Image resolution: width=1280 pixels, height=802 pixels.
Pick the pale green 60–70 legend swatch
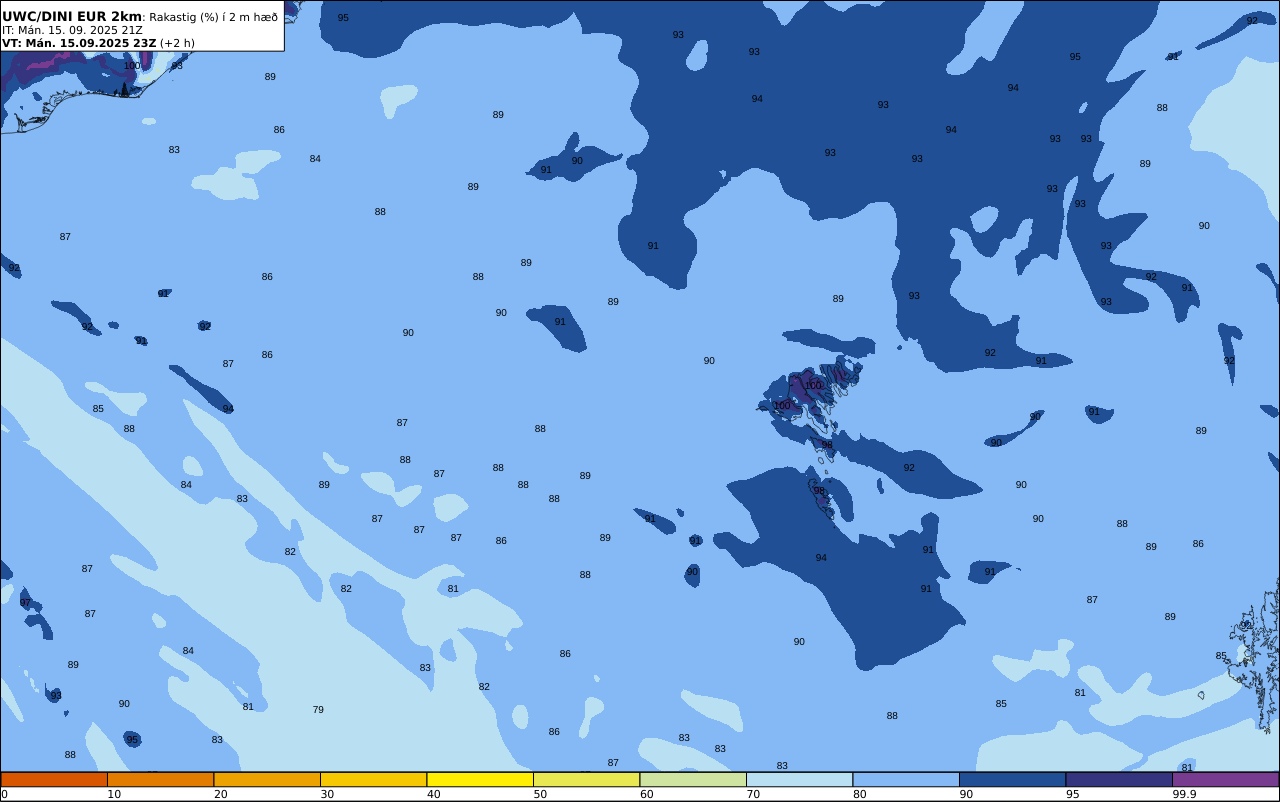pos(693,779)
